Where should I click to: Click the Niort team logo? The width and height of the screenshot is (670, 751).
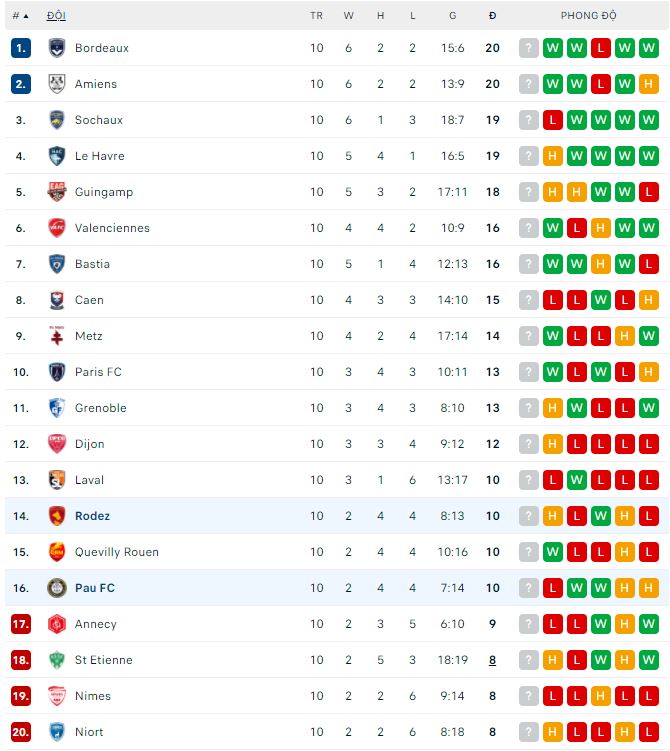click(x=57, y=732)
